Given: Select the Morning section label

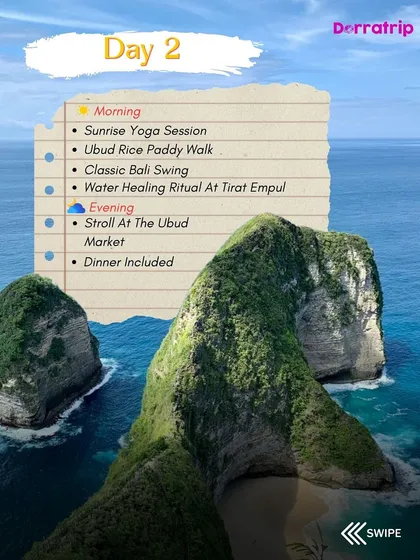Looking at the screenshot, I should click(x=118, y=111).
